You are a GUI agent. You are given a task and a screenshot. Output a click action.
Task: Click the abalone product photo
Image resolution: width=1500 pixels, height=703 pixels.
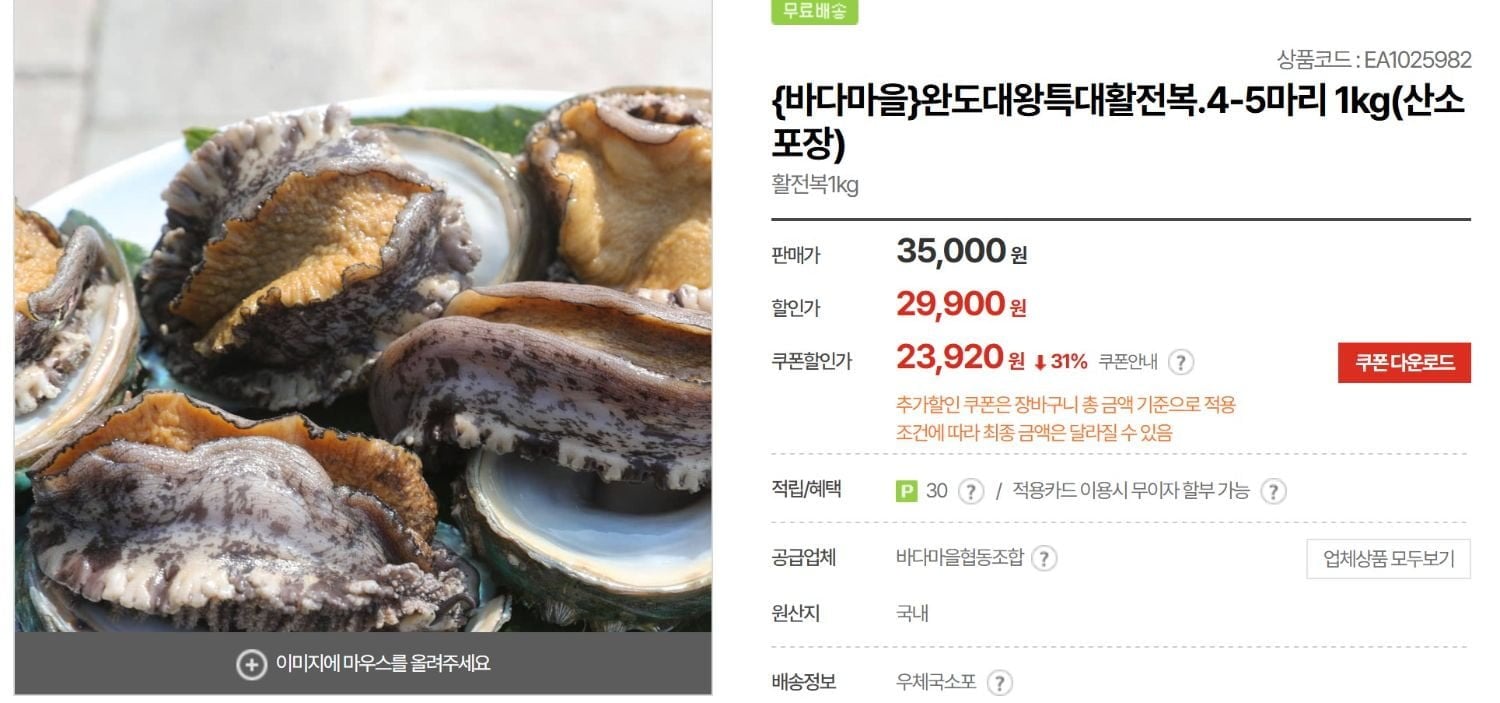pyautogui.click(x=363, y=315)
